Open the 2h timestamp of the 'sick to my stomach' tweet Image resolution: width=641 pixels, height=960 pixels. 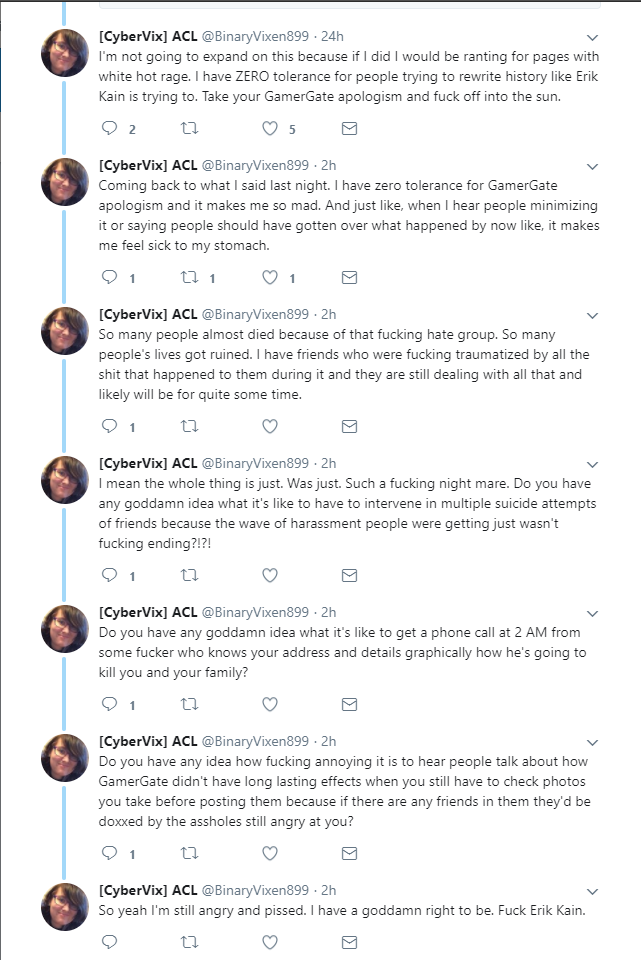pos(329,165)
